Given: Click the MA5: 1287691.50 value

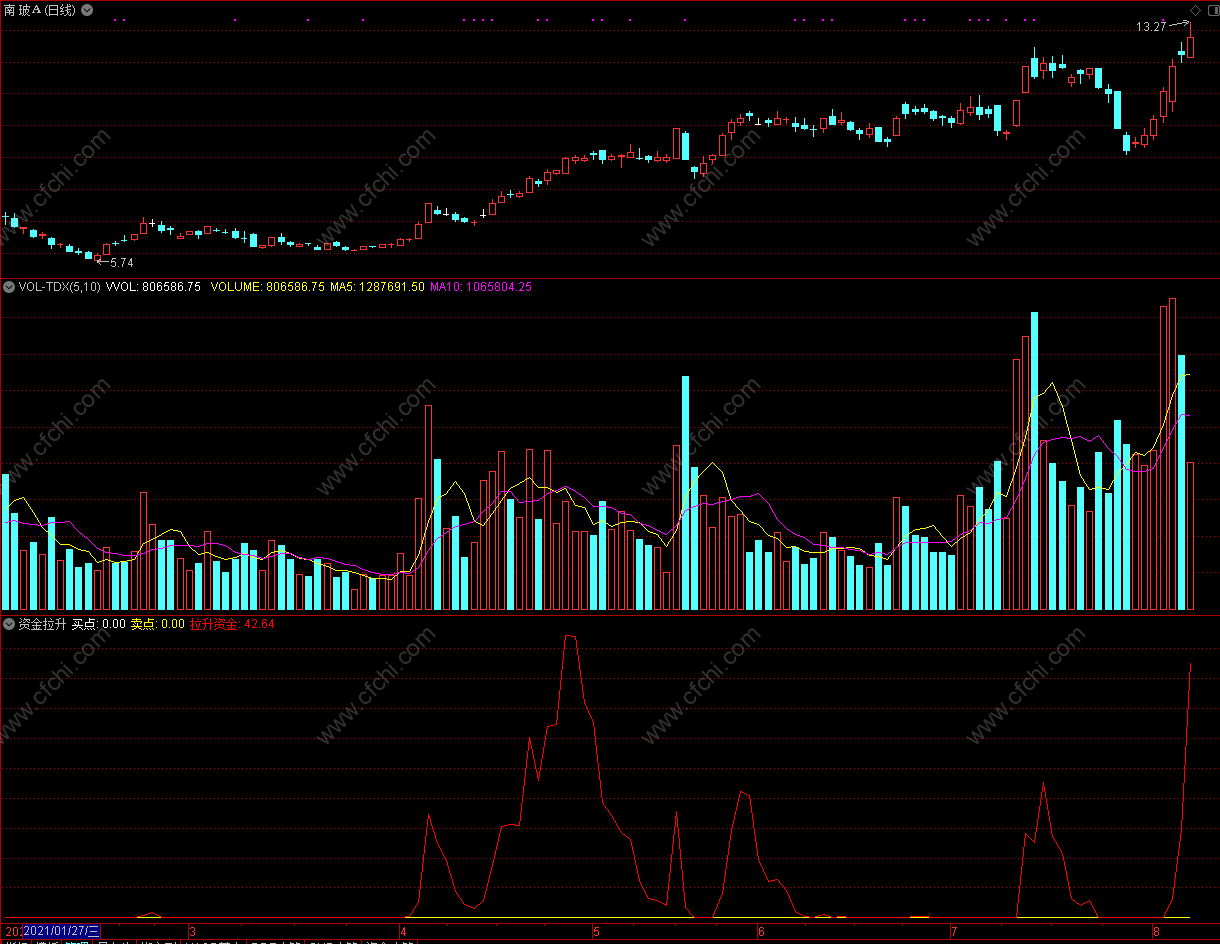Looking at the screenshot, I should (x=377, y=287).
